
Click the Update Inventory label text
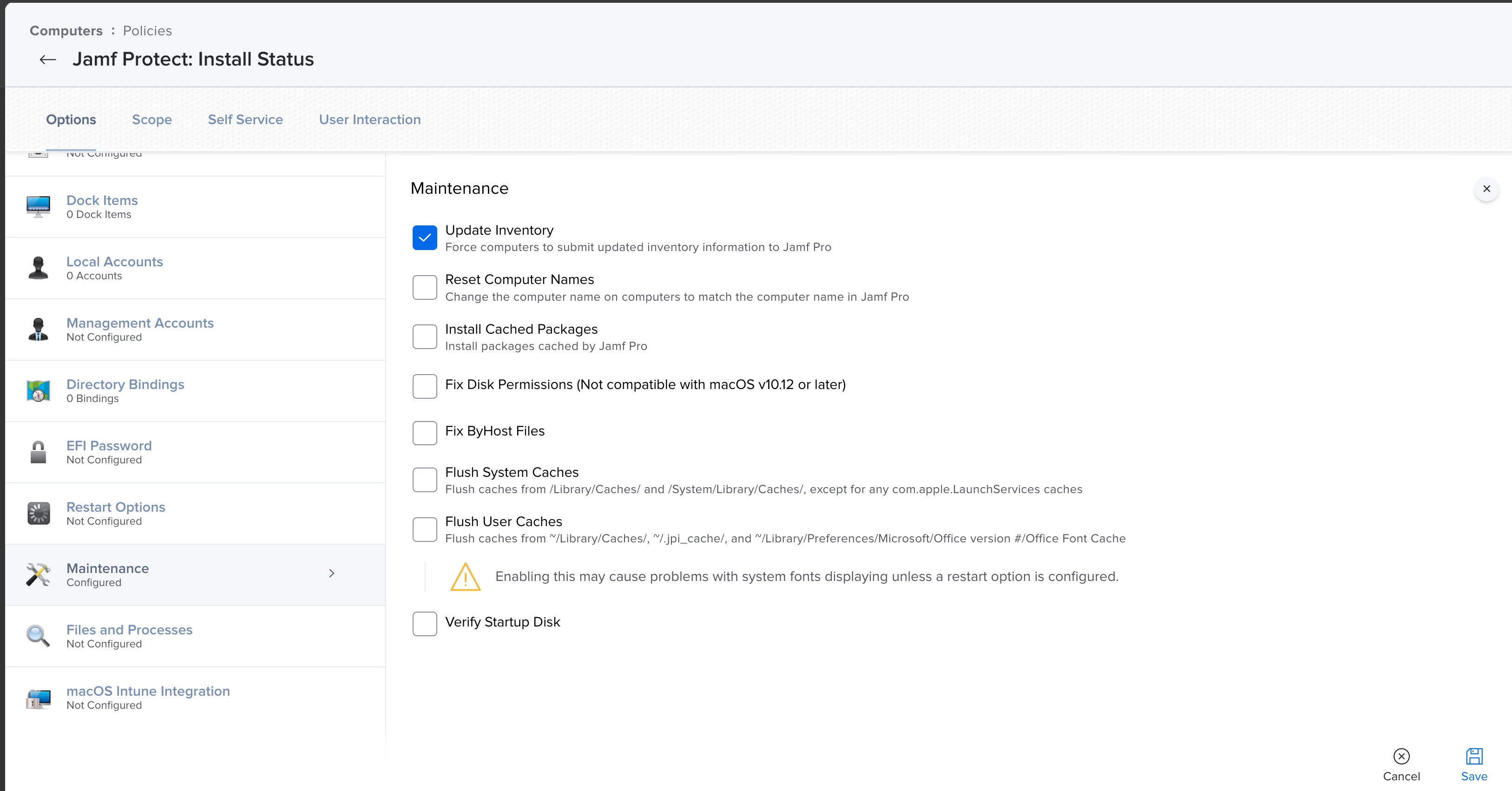pos(500,230)
